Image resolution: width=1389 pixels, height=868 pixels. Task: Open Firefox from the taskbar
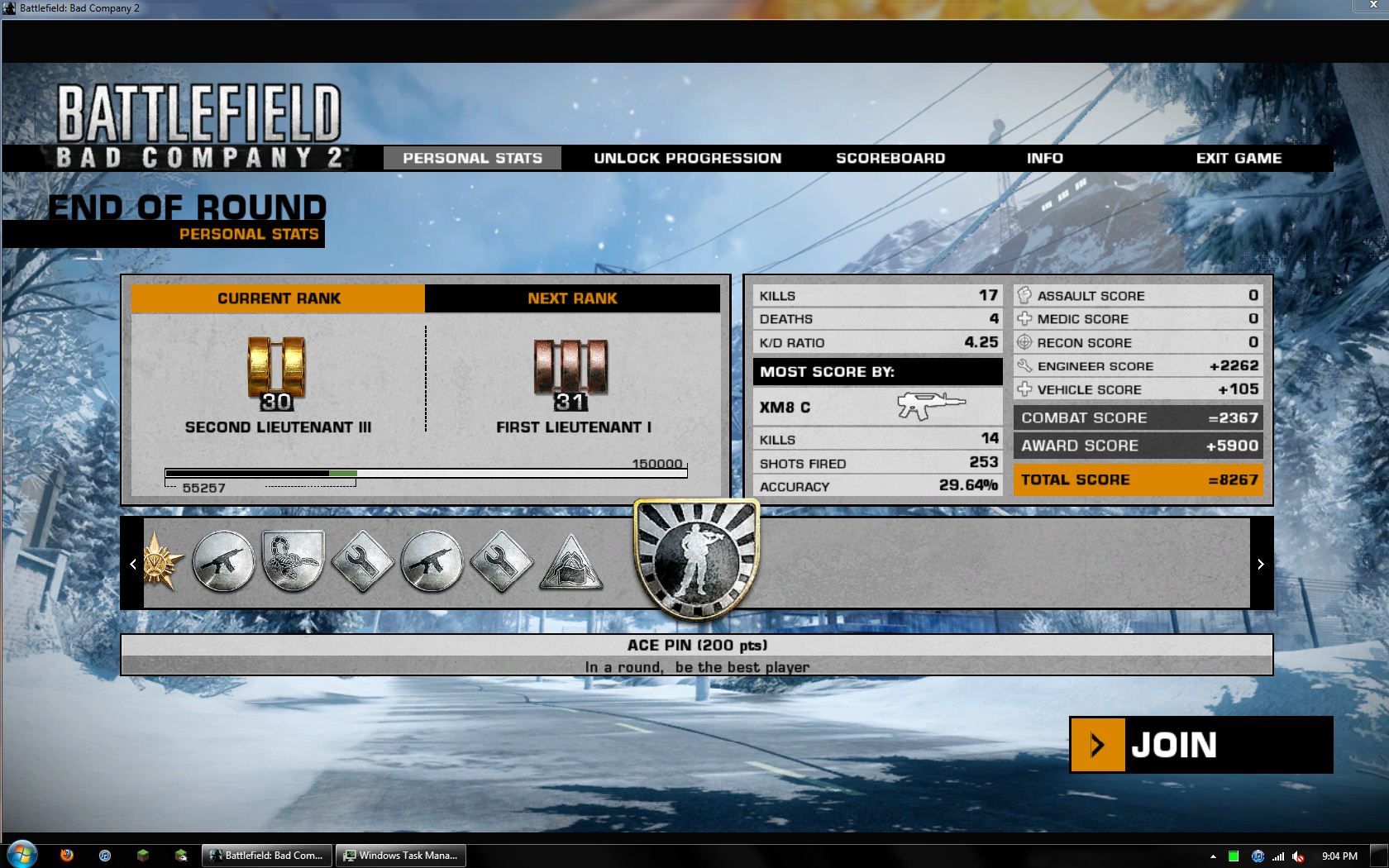click(67, 856)
